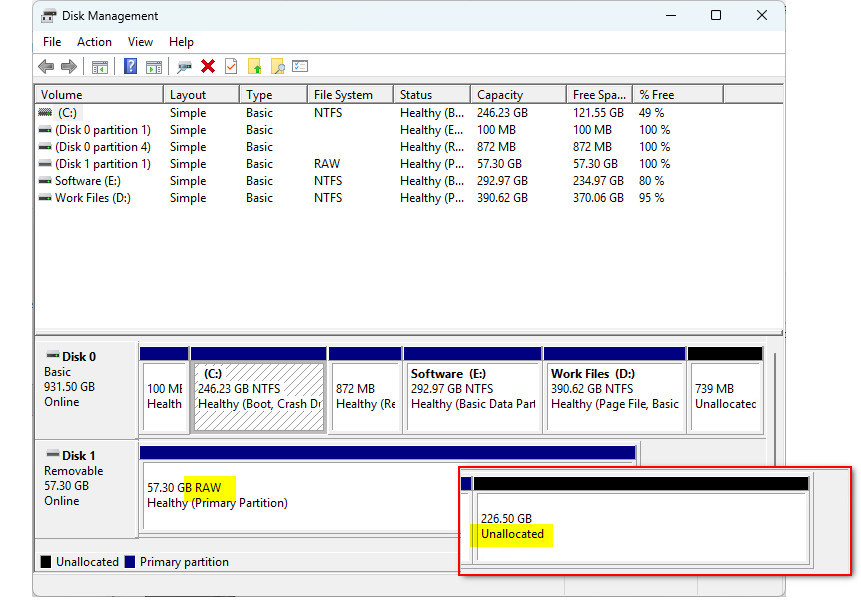
Task: Minimize the Disk Management window
Action: [x=670, y=15]
